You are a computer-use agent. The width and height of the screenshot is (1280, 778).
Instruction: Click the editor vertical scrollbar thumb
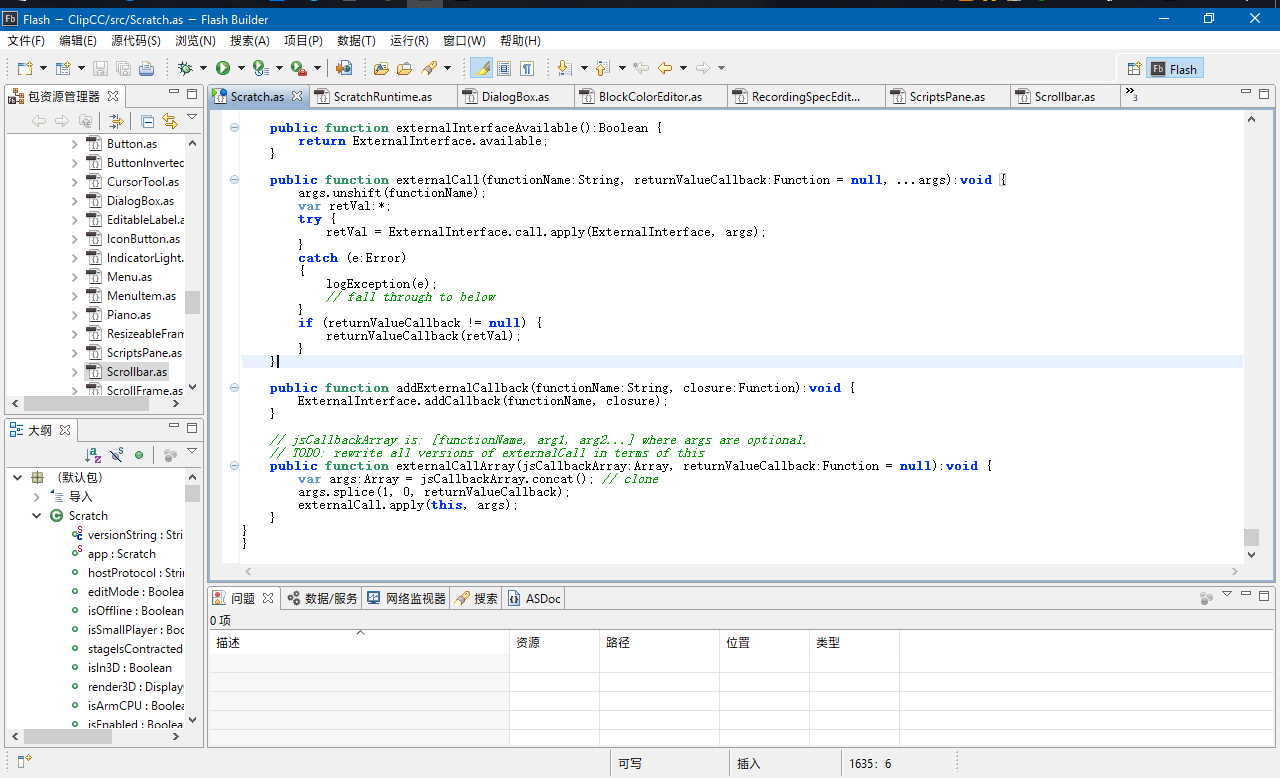click(1251, 537)
